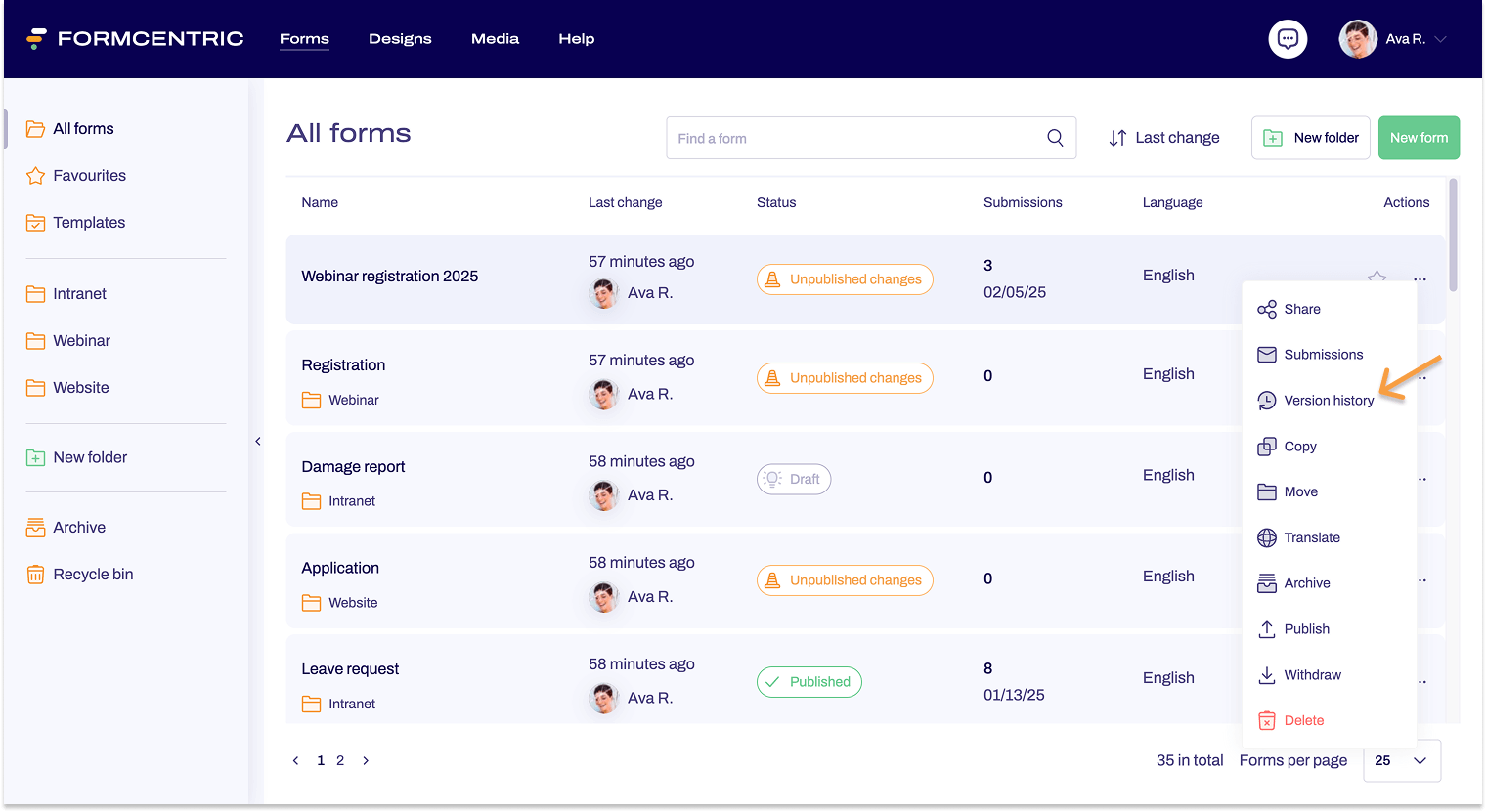Open Forms per page dropdown
Viewport: 1486px width, 812px height.
click(1401, 760)
